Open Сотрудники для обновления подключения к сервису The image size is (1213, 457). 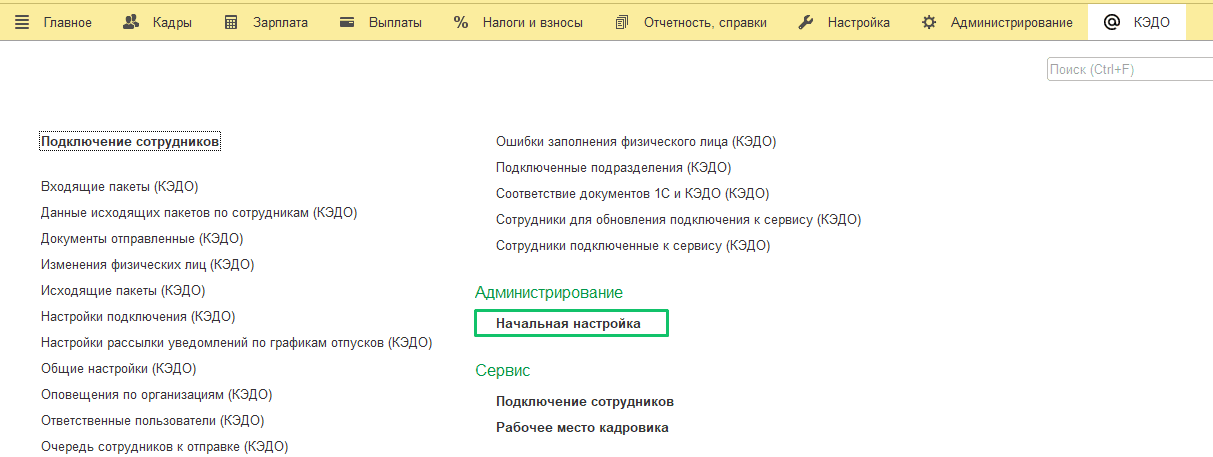click(x=678, y=220)
